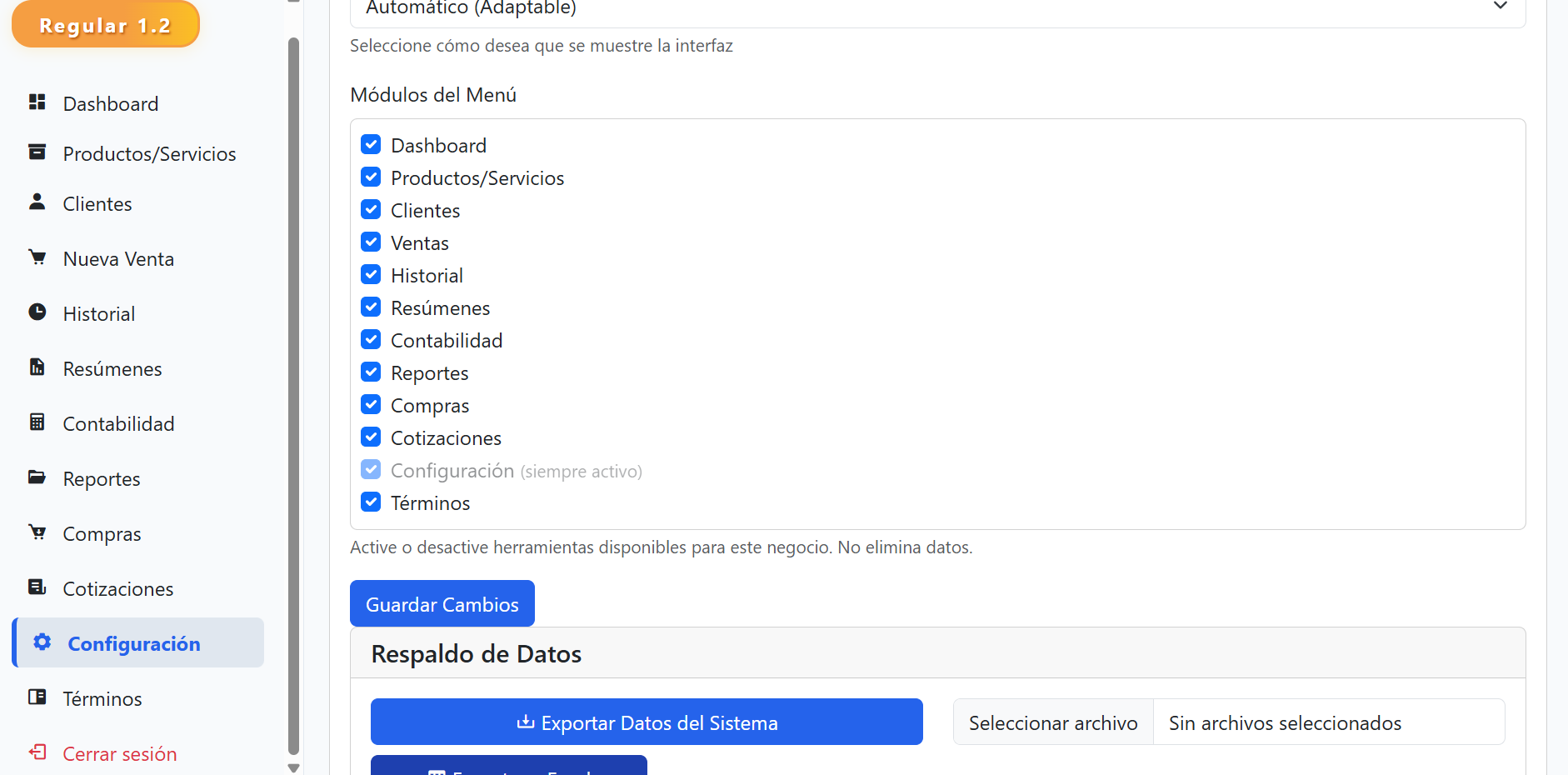Disable the Contabilidad module checkbox

click(371, 339)
